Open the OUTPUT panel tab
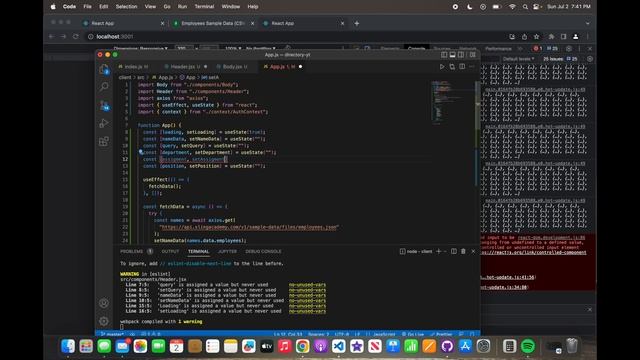Screen dimensions: 640x360 [x=170, y=251]
